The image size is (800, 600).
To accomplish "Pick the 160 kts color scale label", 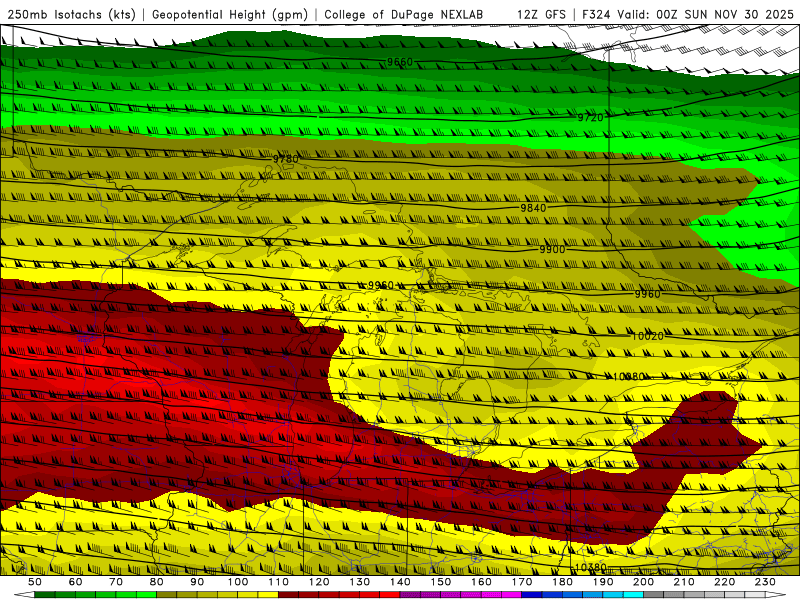I will (482, 582).
